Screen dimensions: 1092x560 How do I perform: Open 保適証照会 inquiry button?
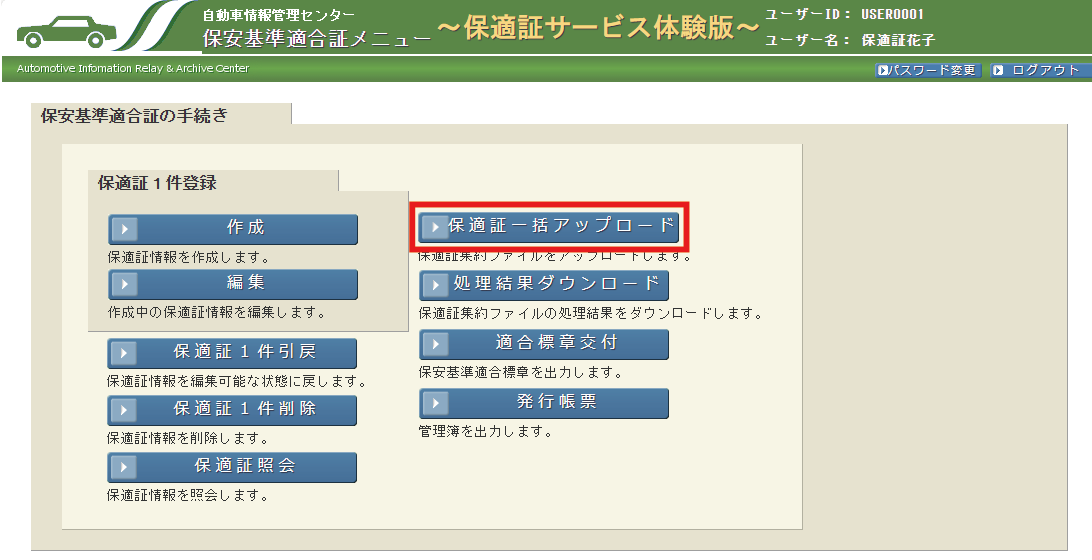click(232, 467)
